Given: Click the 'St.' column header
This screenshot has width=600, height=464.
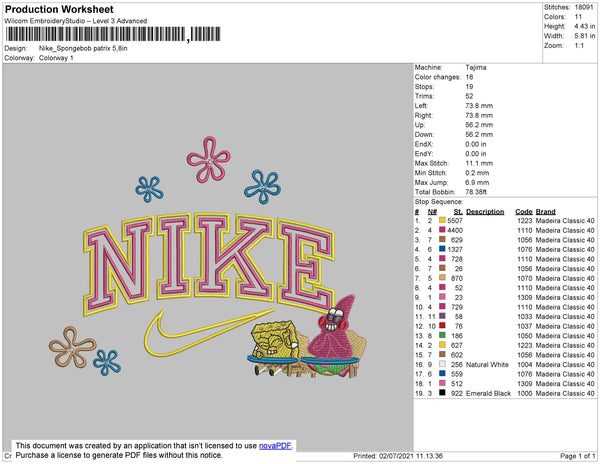Looking at the screenshot, I should (458, 212).
